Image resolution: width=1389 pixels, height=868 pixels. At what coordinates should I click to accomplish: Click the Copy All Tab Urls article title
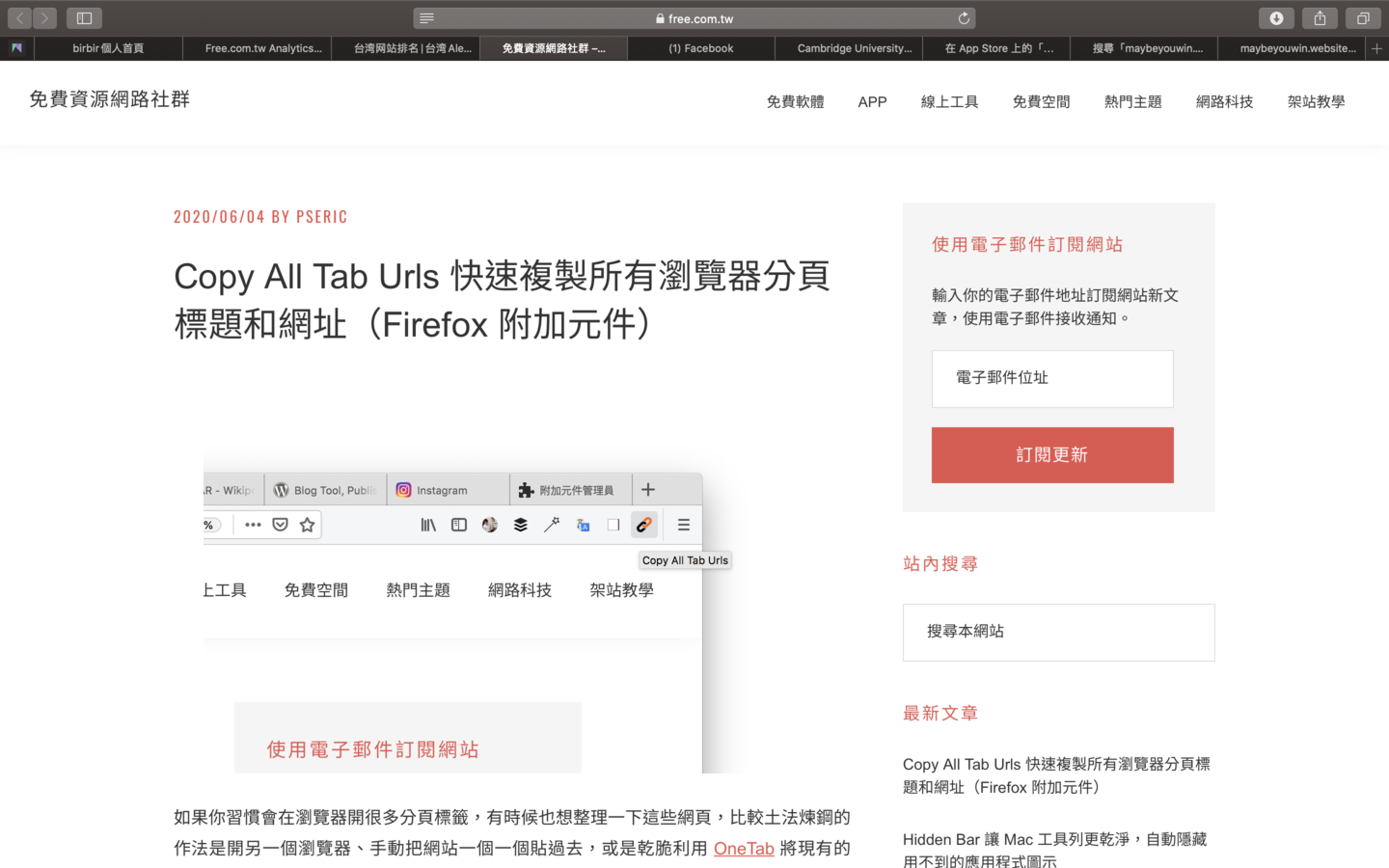coord(502,300)
